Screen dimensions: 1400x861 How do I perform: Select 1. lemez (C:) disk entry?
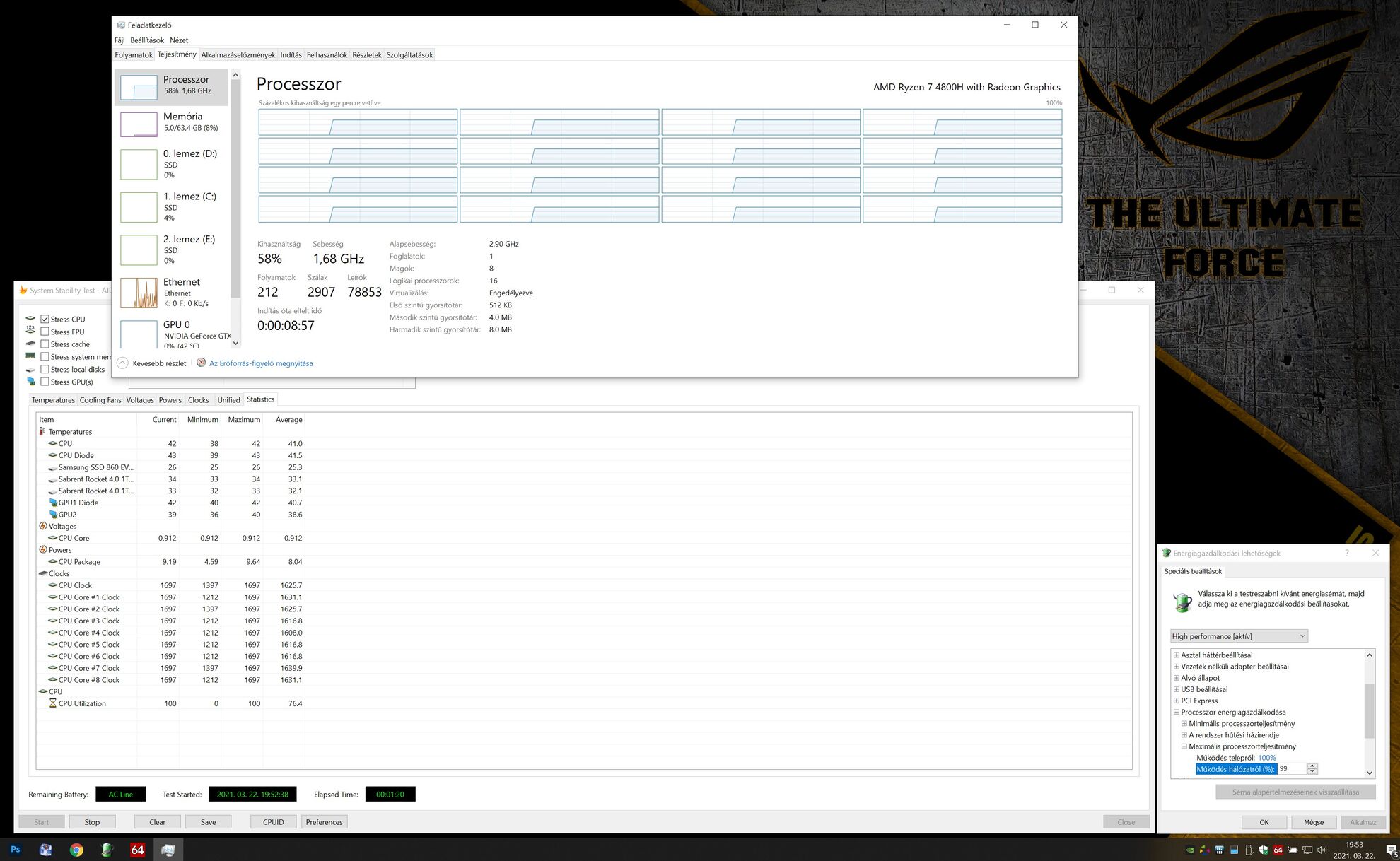[172, 206]
